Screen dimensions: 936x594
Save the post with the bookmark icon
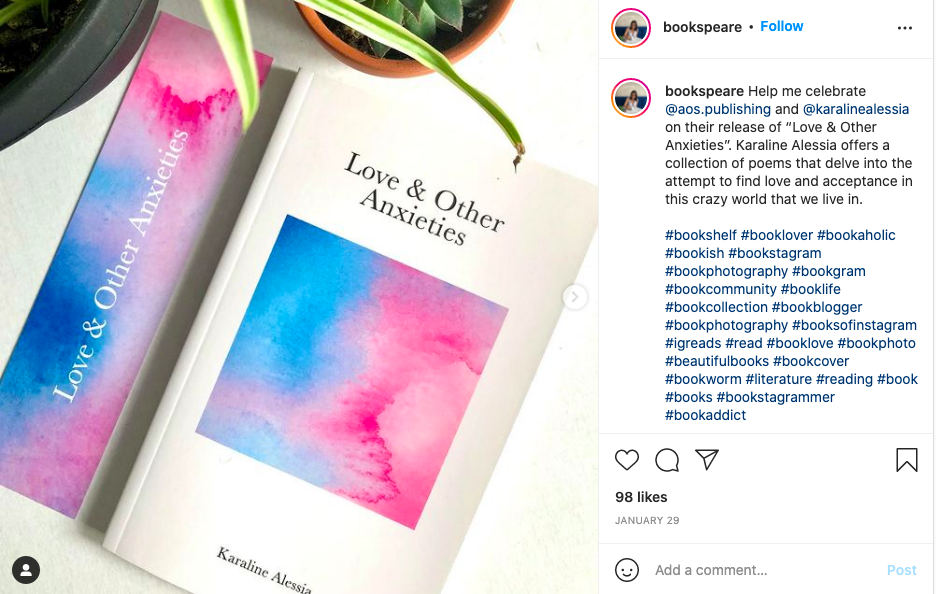906,460
